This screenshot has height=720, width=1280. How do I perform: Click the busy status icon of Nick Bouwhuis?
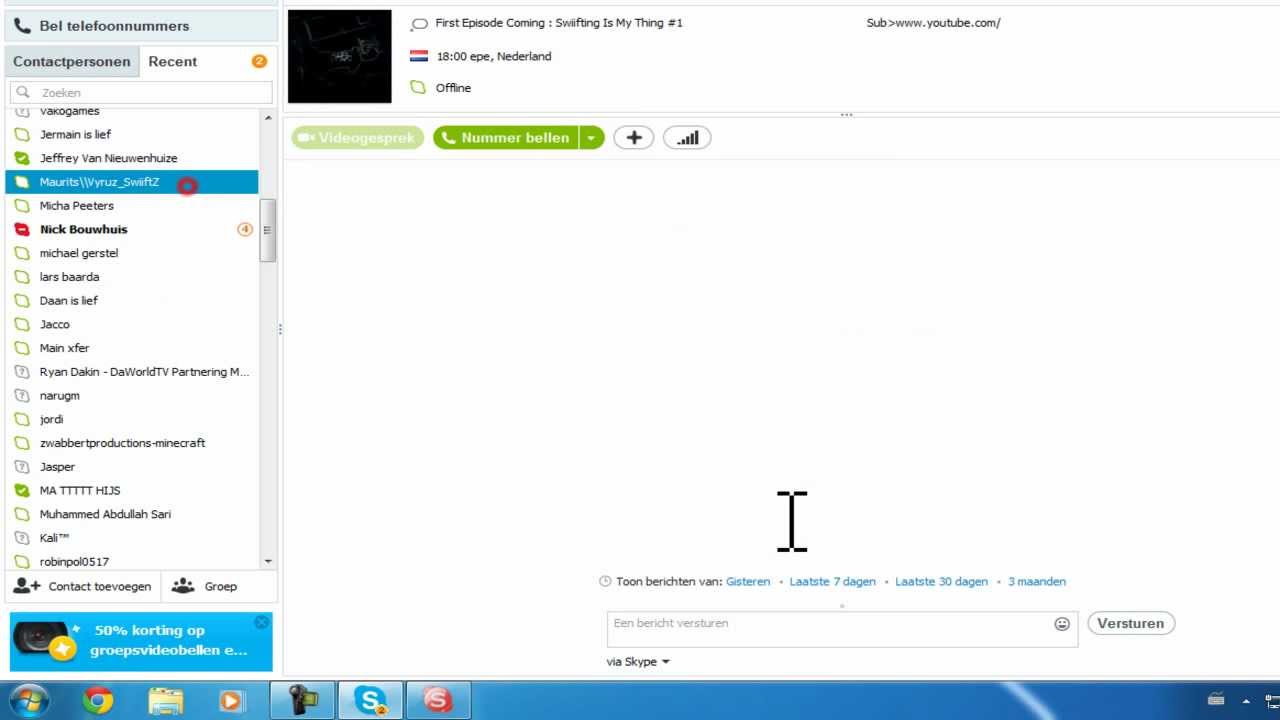click(22, 229)
